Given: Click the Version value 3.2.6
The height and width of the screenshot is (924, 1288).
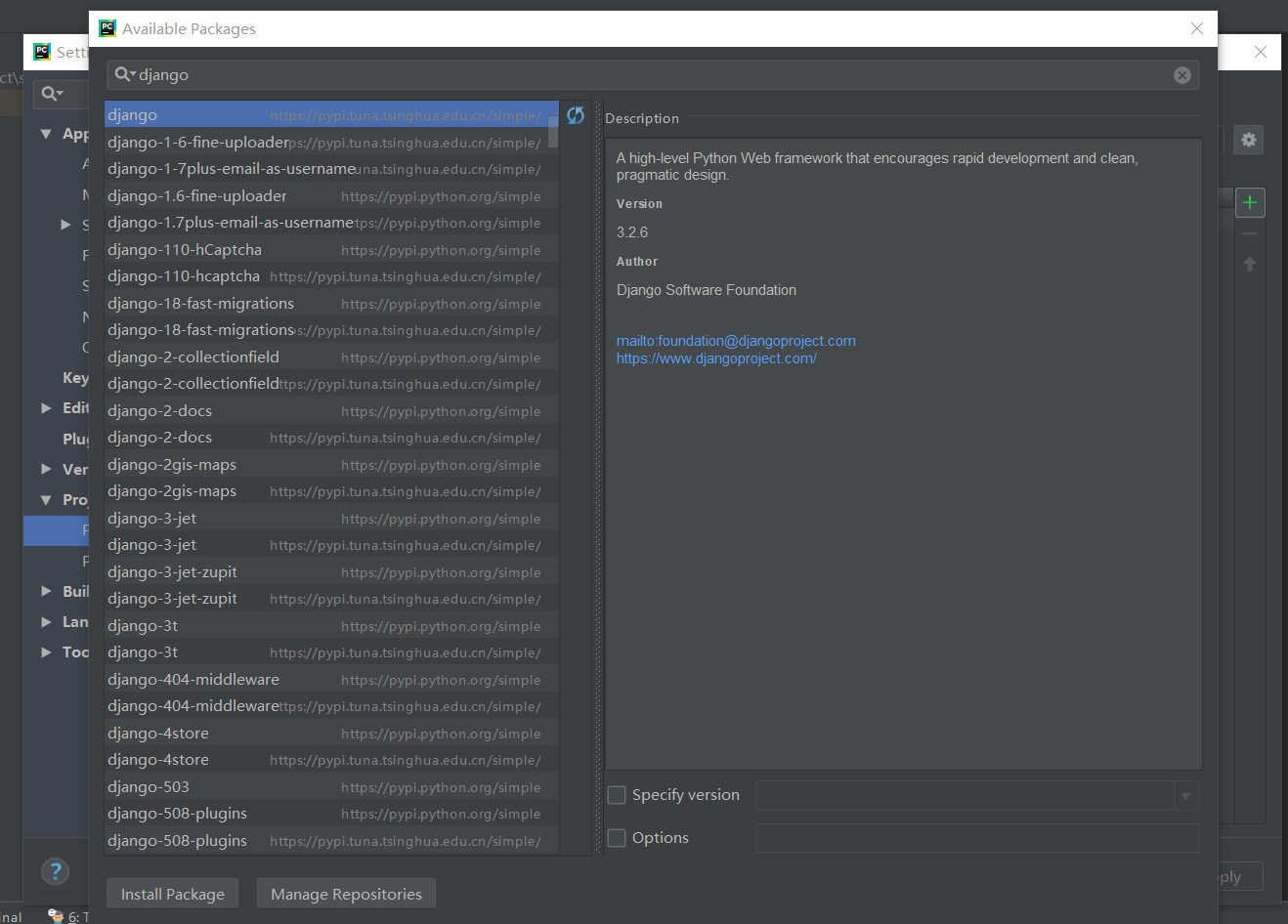Looking at the screenshot, I should coord(632,232).
